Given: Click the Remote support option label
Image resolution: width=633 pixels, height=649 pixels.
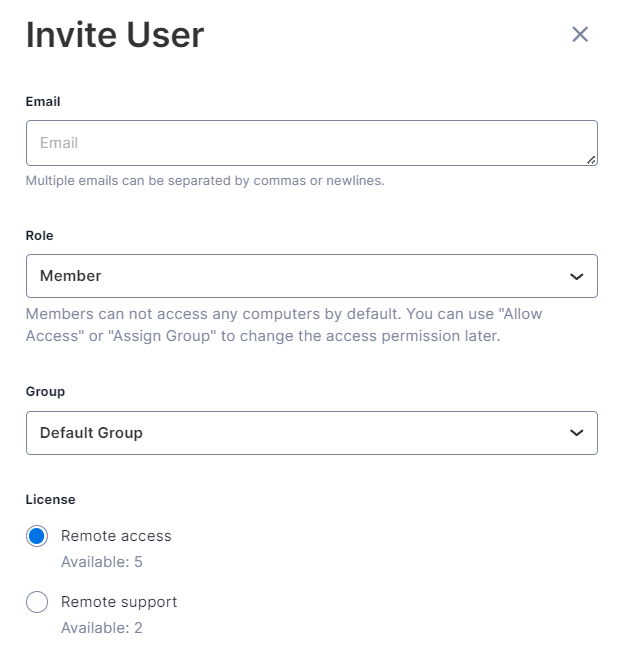Looking at the screenshot, I should [119, 602].
